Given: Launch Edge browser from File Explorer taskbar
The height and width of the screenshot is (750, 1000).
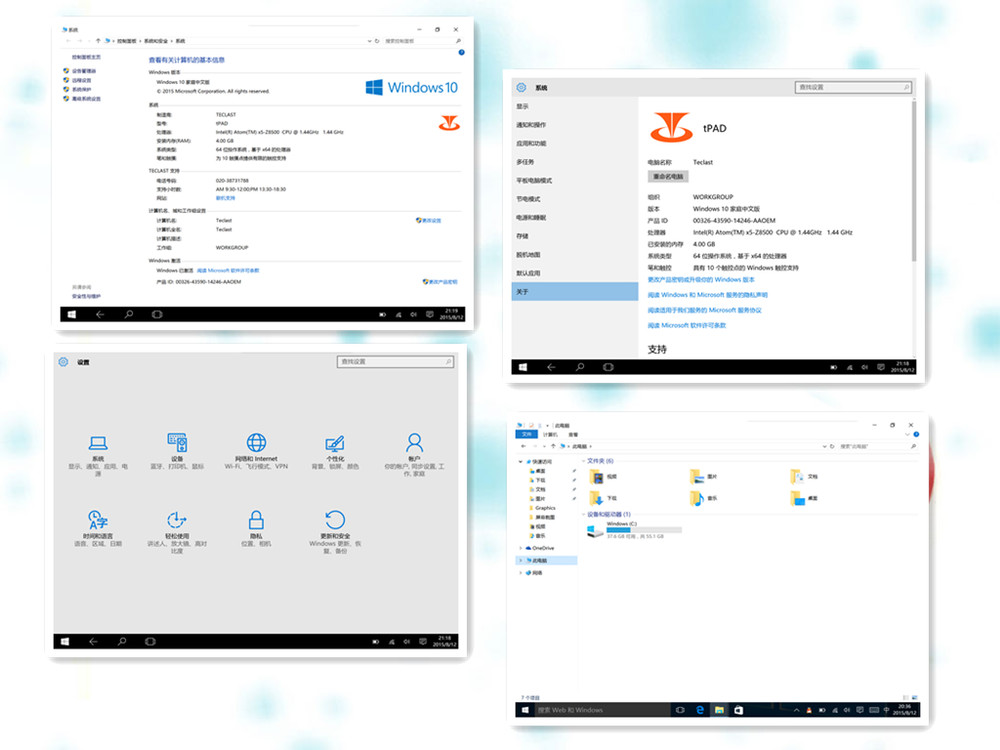Looking at the screenshot, I should click(x=700, y=710).
